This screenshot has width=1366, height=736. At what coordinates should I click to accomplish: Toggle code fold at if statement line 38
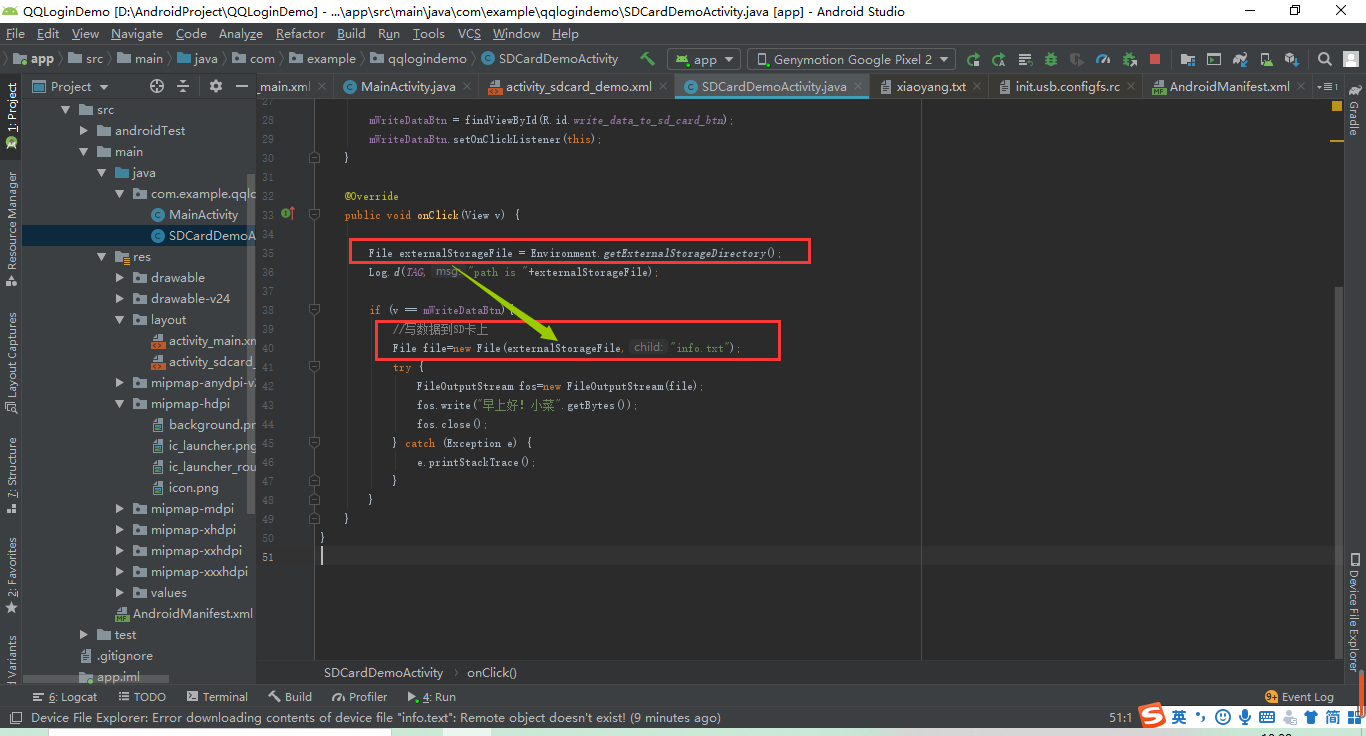(x=314, y=309)
